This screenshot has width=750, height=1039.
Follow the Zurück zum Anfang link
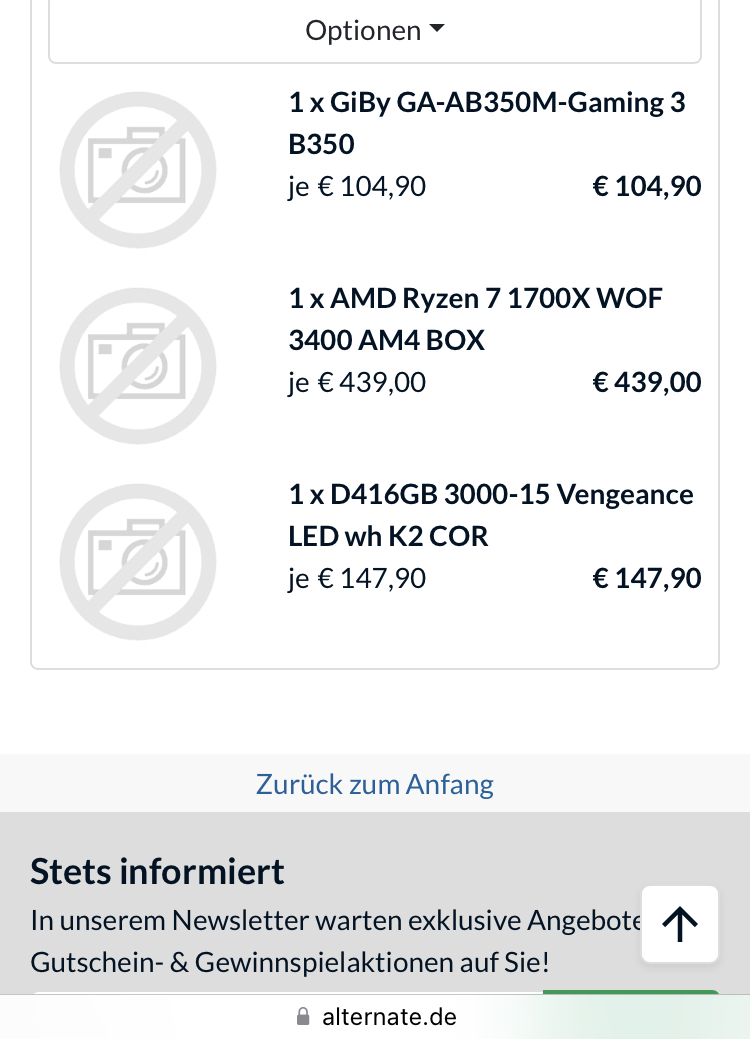[x=375, y=784]
